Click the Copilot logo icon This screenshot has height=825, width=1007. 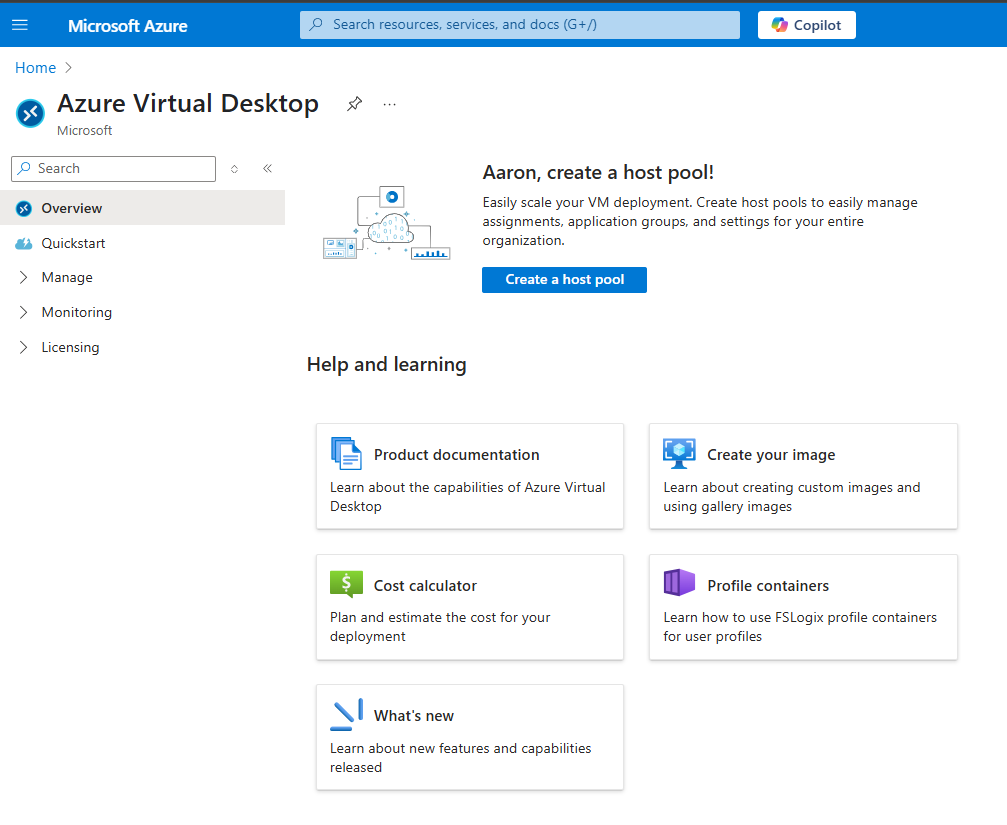(780, 25)
